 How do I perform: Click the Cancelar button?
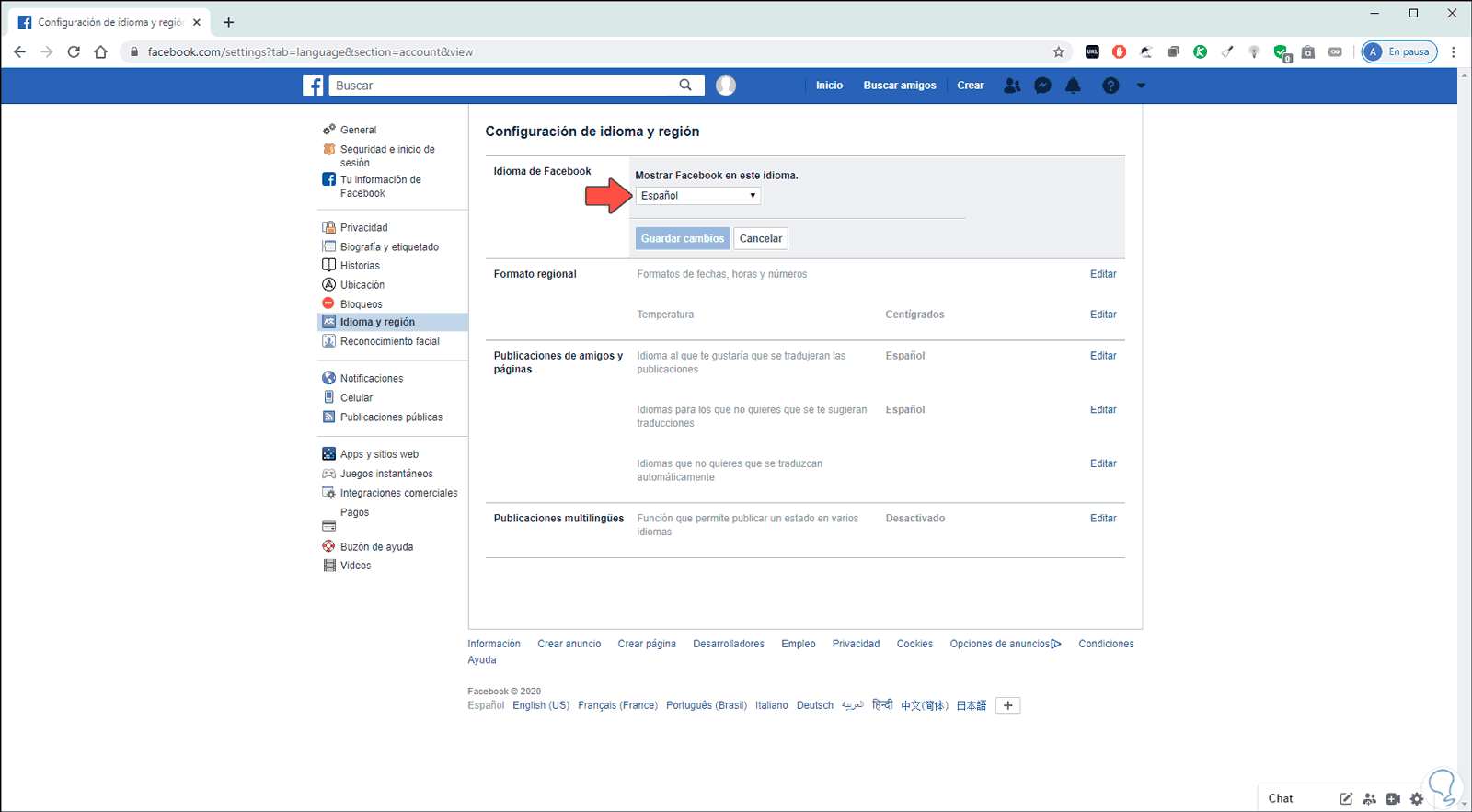761,238
